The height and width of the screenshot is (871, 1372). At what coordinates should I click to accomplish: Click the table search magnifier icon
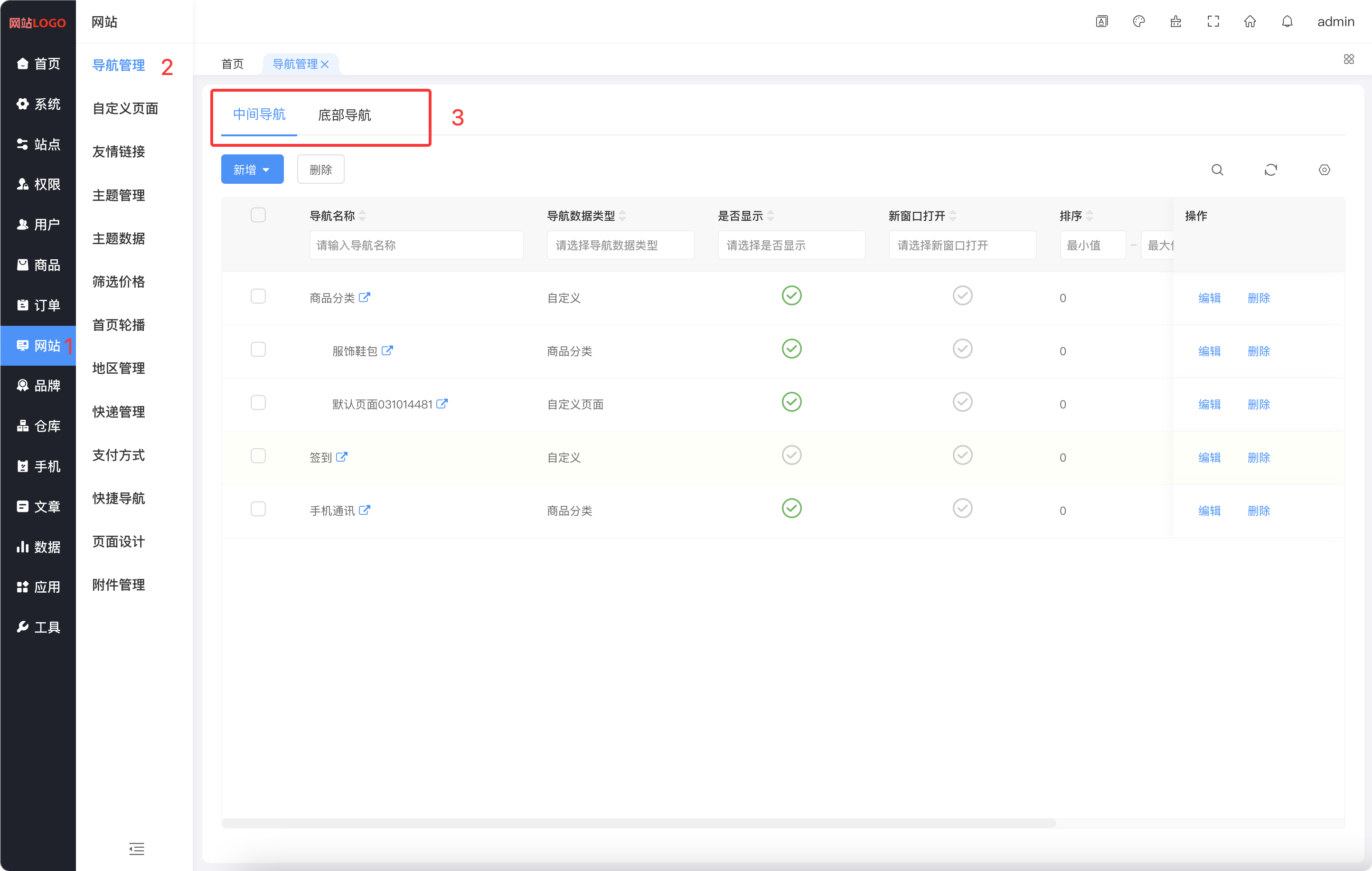pos(1217,170)
